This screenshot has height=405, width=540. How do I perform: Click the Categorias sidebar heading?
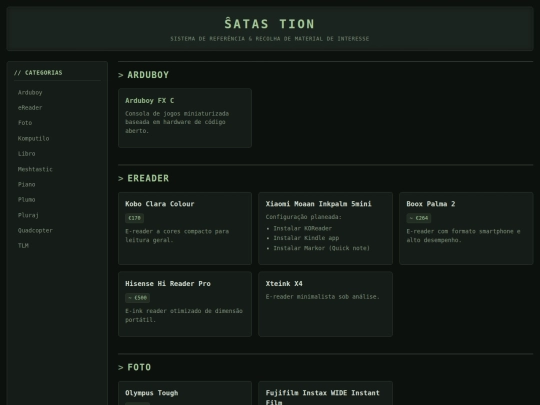click(x=38, y=73)
